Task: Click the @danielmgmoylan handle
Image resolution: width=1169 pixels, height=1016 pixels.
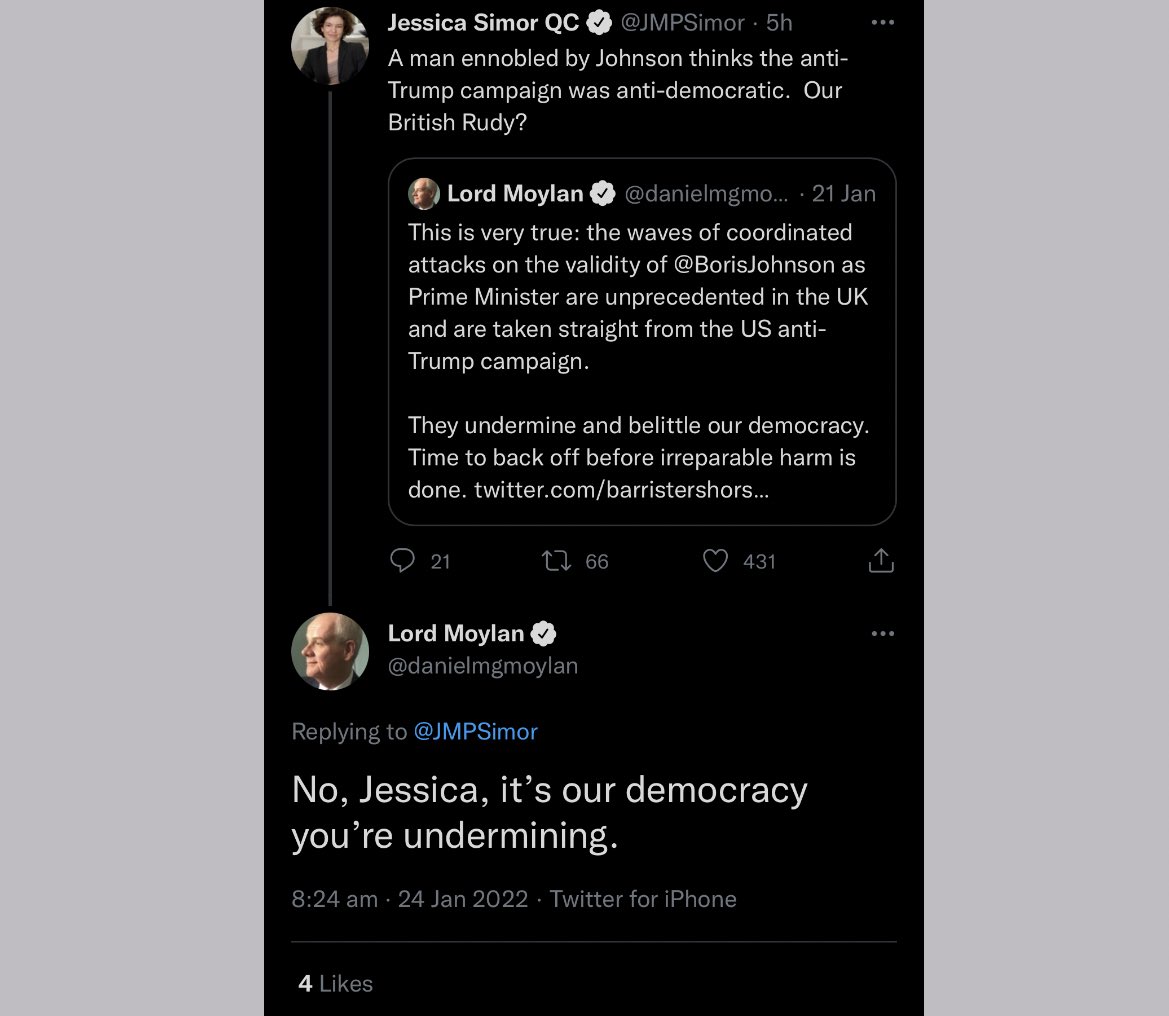Action: click(x=482, y=666)
